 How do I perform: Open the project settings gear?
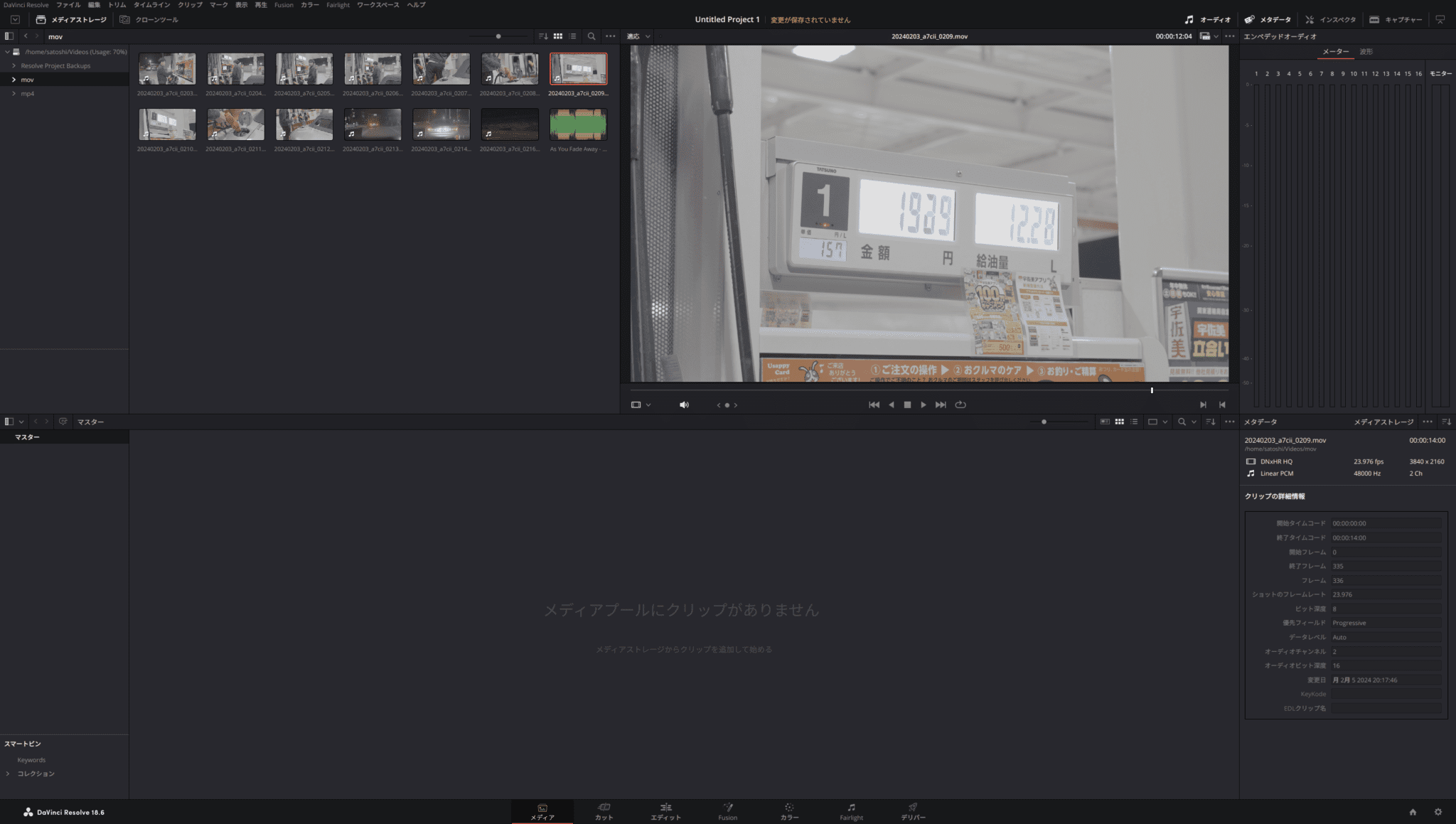click(x=1438, y=811)
